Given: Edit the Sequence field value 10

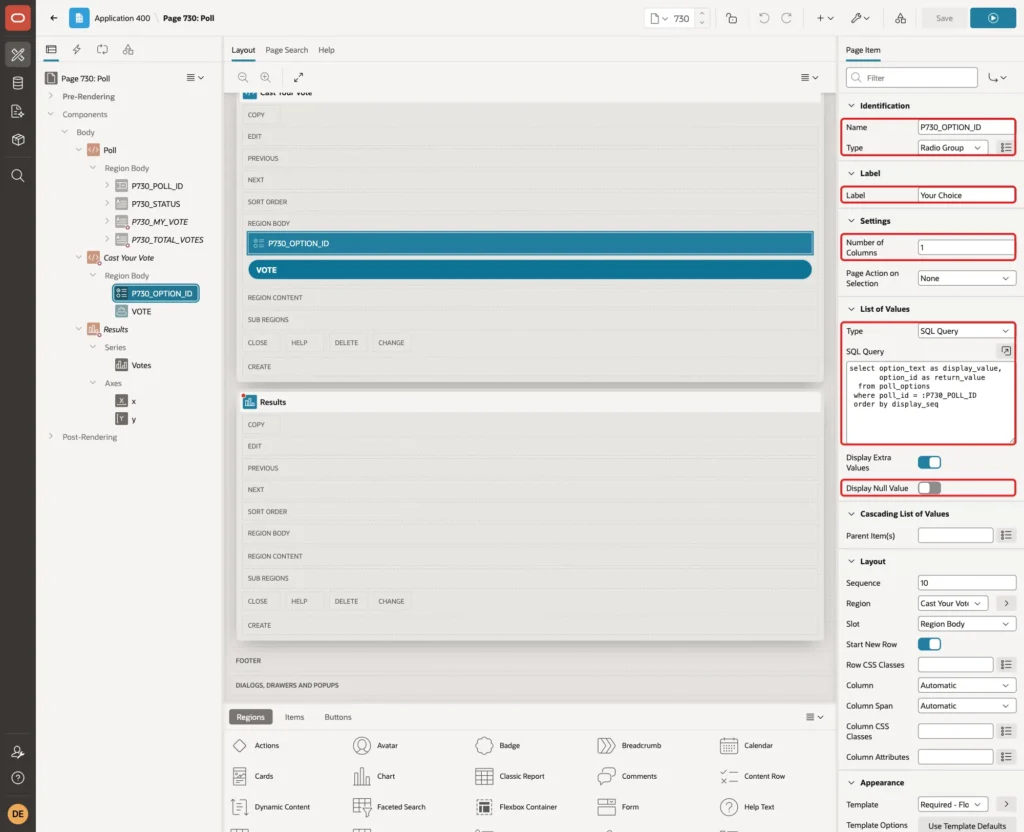Looking at the screenshot, I should coord(967,583).
